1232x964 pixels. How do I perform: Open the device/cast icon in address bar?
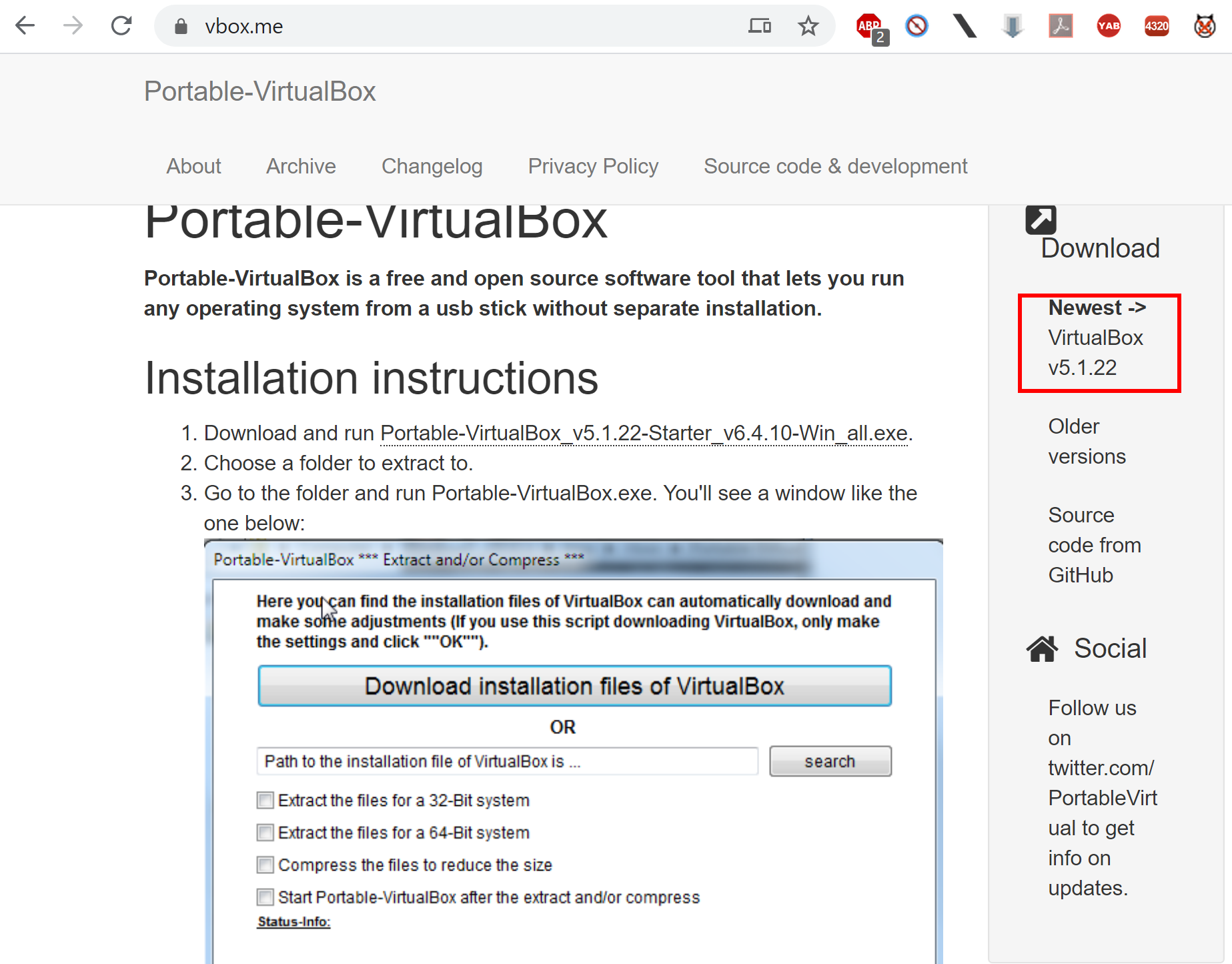click(760, 26)
